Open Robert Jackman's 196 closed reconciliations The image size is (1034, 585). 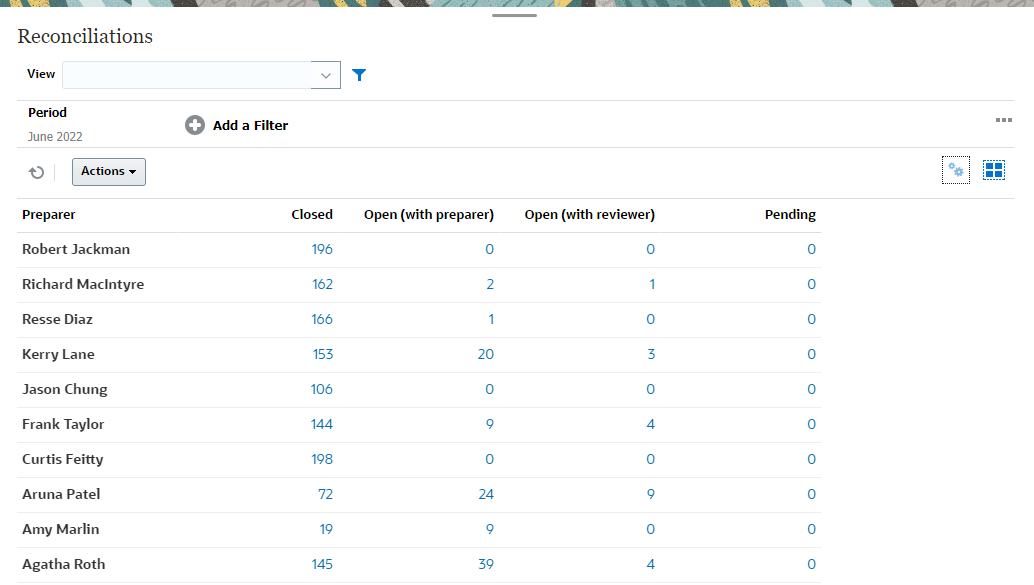(x=322, y=249)
